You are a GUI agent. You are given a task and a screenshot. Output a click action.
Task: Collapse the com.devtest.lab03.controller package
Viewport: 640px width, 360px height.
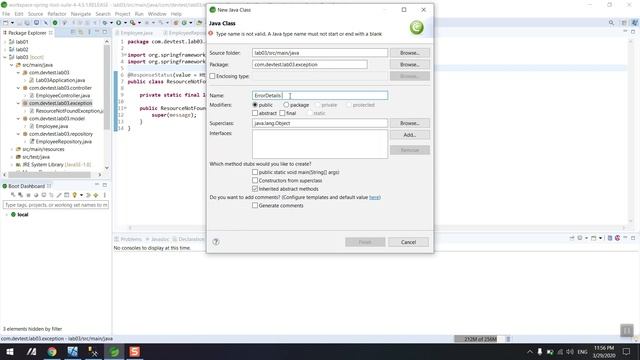[18, 88]
